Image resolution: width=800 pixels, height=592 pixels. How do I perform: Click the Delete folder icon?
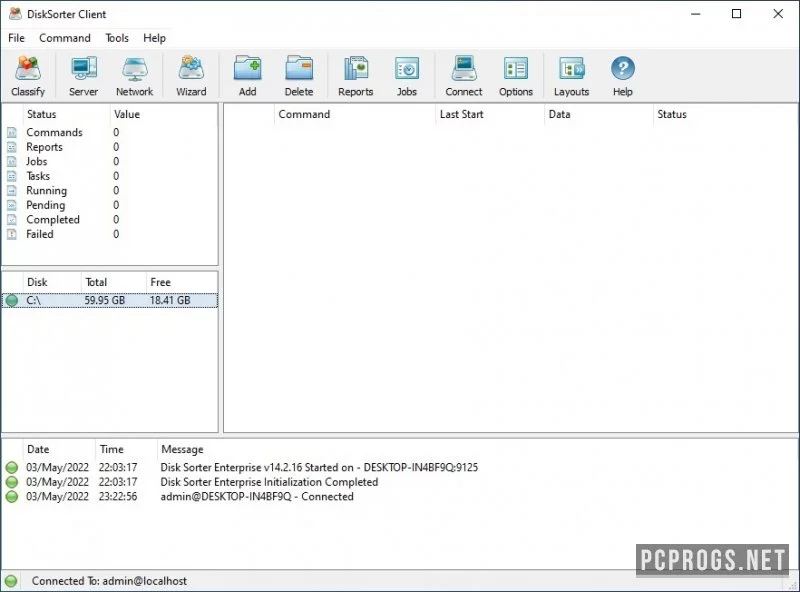click(x=299, y=68)
